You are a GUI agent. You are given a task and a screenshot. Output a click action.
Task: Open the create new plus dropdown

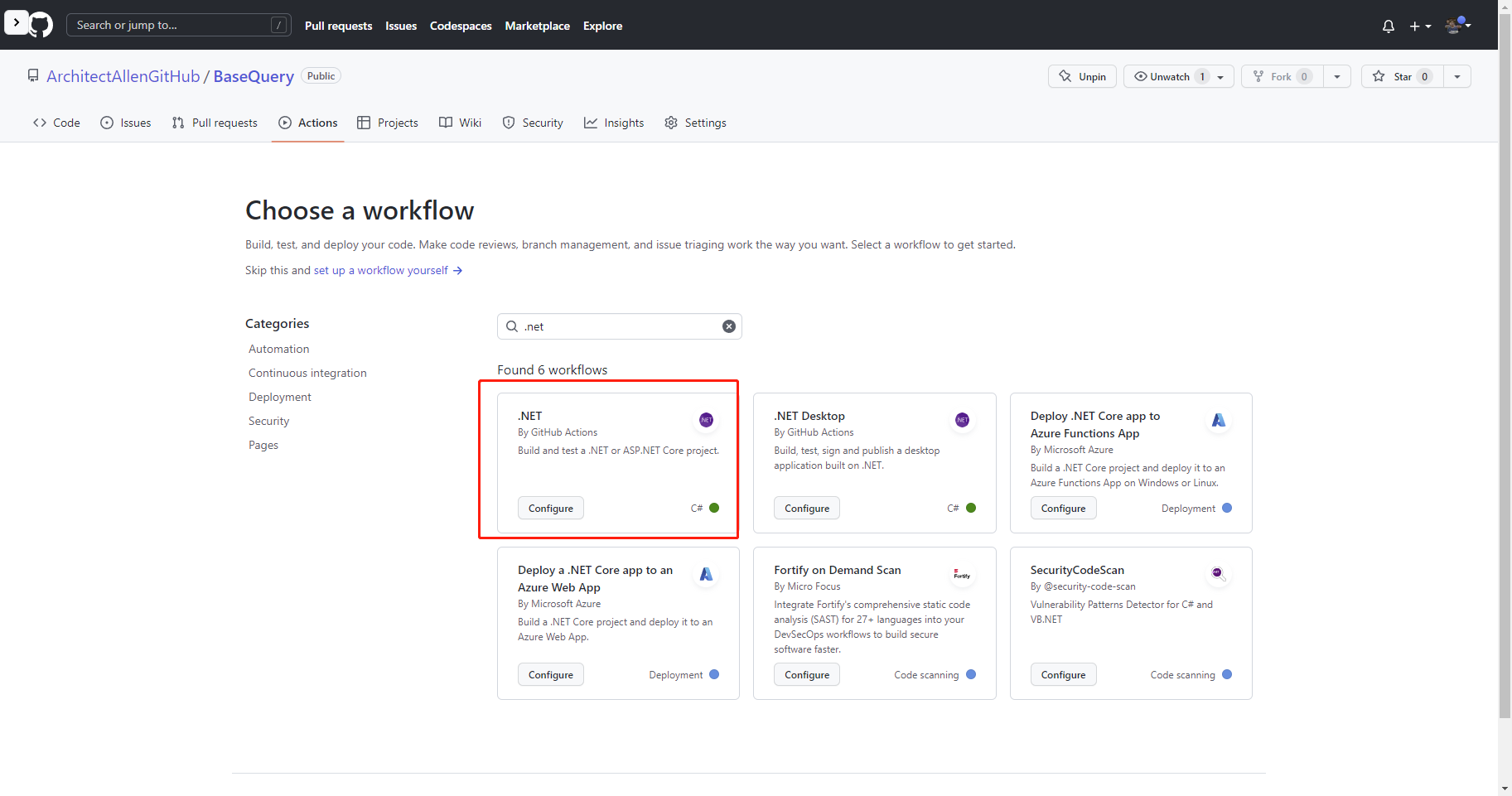(x=1420, y=27)
